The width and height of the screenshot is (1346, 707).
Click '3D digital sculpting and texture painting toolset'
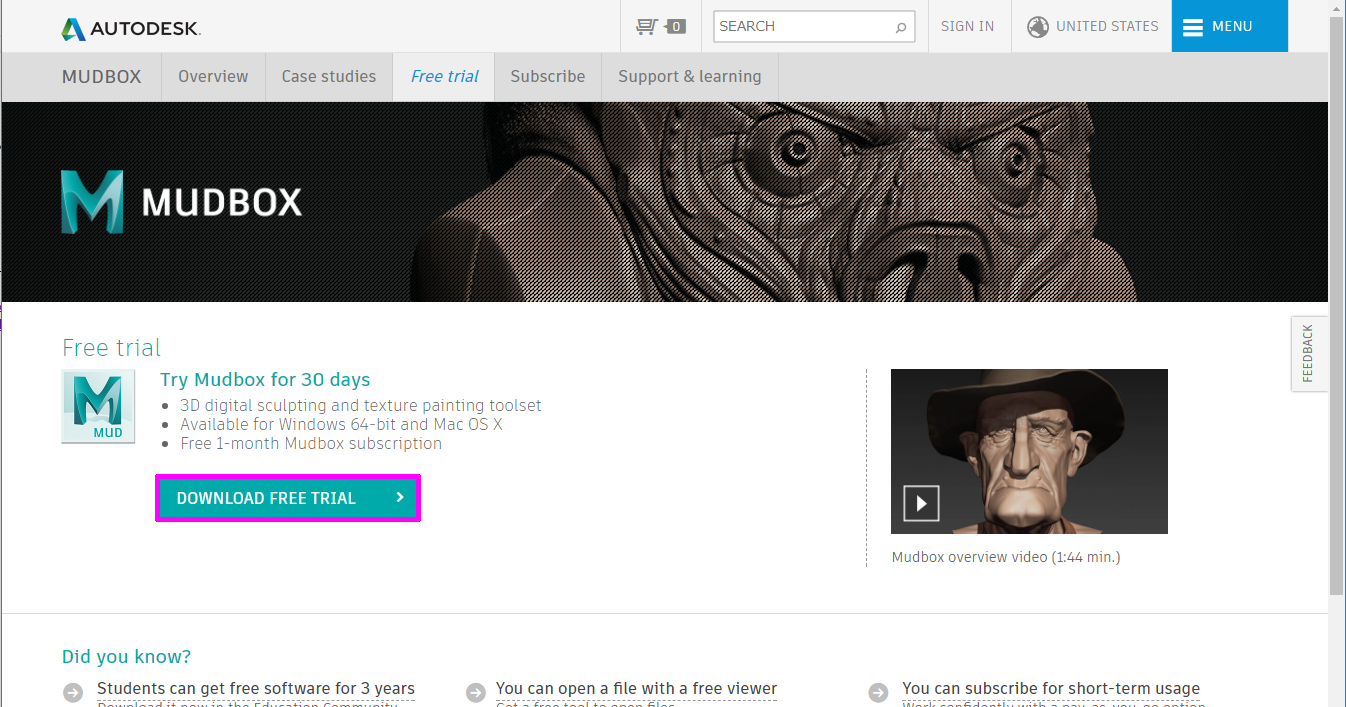[x=361, y=406]
